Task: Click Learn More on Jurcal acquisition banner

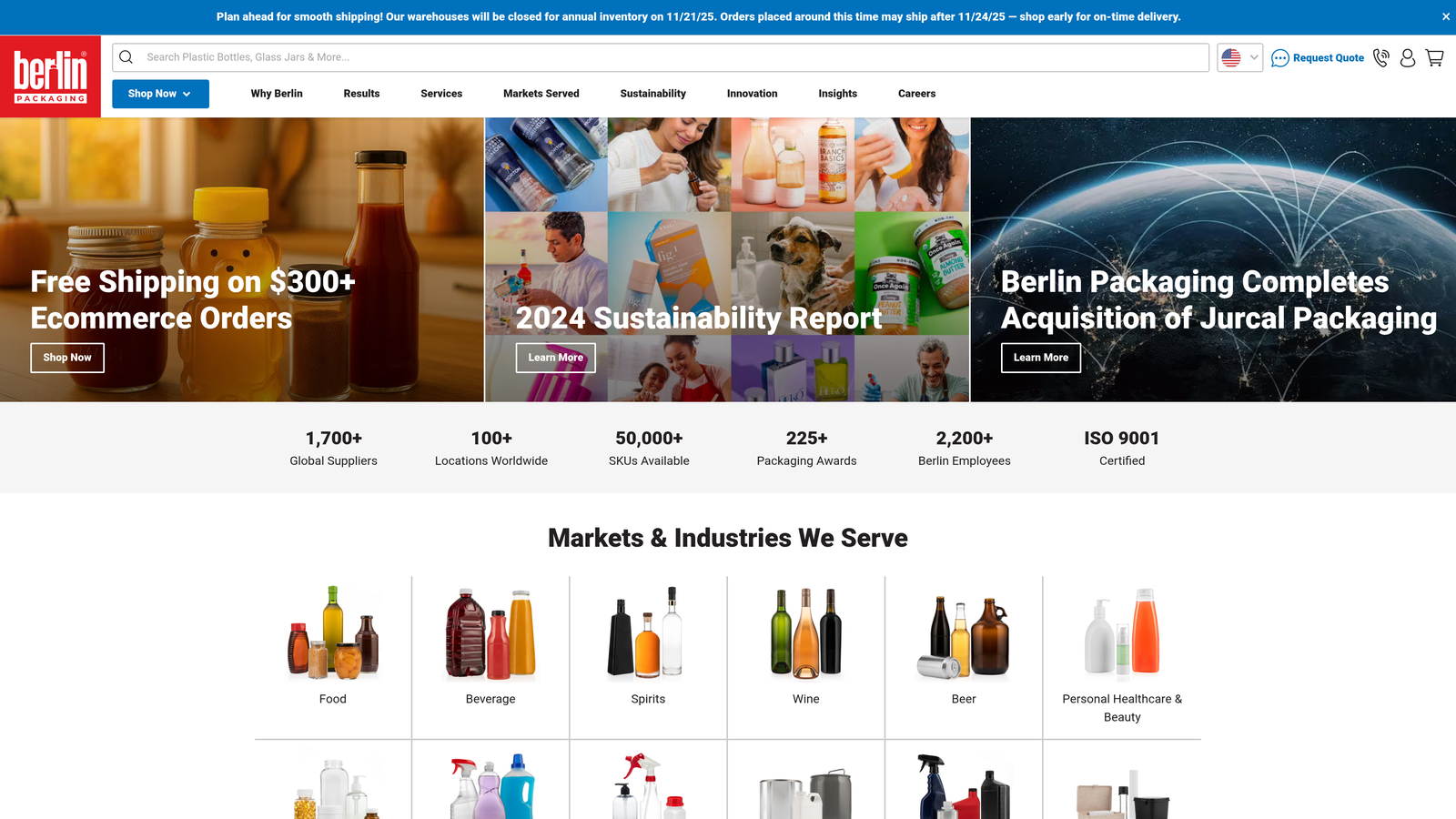Action: 1041,358
